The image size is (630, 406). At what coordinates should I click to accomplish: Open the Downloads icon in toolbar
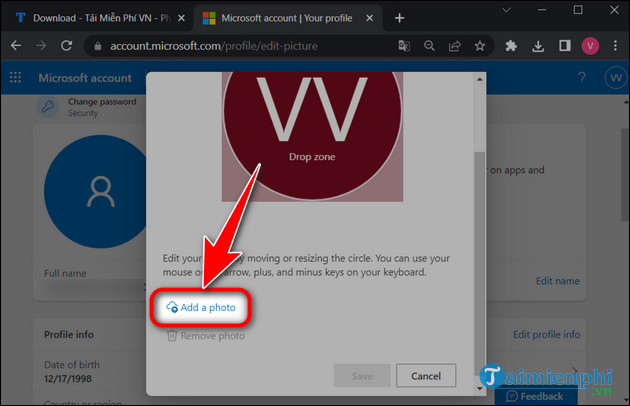pyautogui.click(x=538, y=46)
